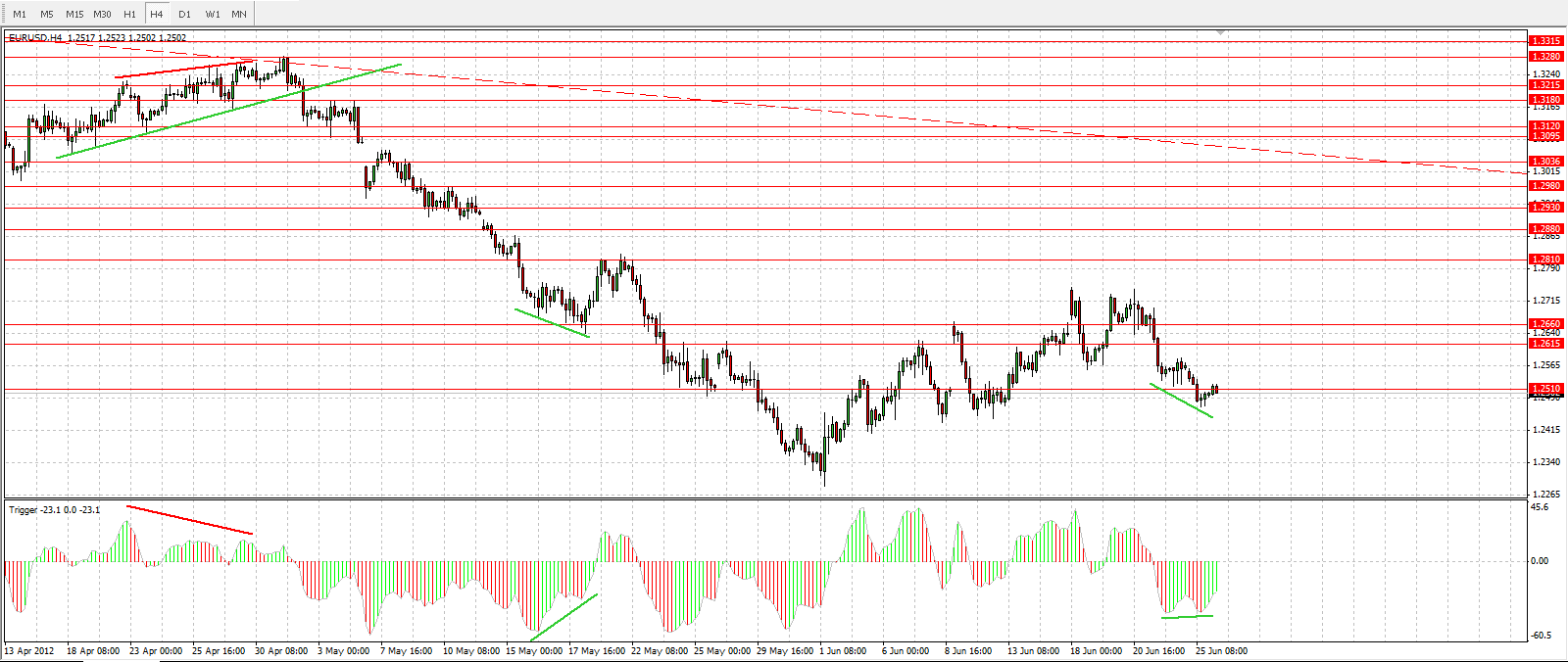Click the 6 Jun 00:00 time label
1568x662 pixels.
(x=906, y=650)
